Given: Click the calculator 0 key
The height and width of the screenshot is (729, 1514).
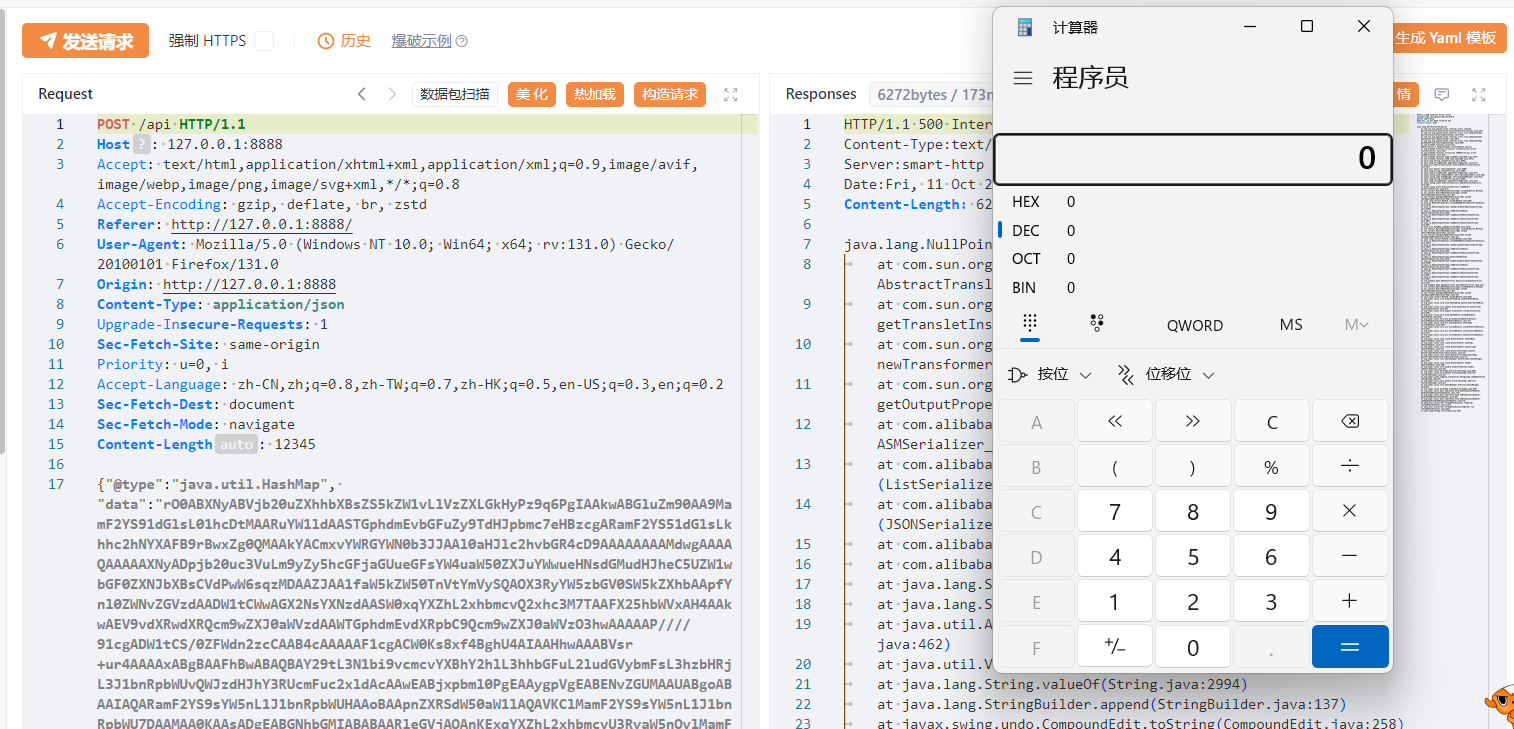Looking at the screenshot, I should [1193, 647].
